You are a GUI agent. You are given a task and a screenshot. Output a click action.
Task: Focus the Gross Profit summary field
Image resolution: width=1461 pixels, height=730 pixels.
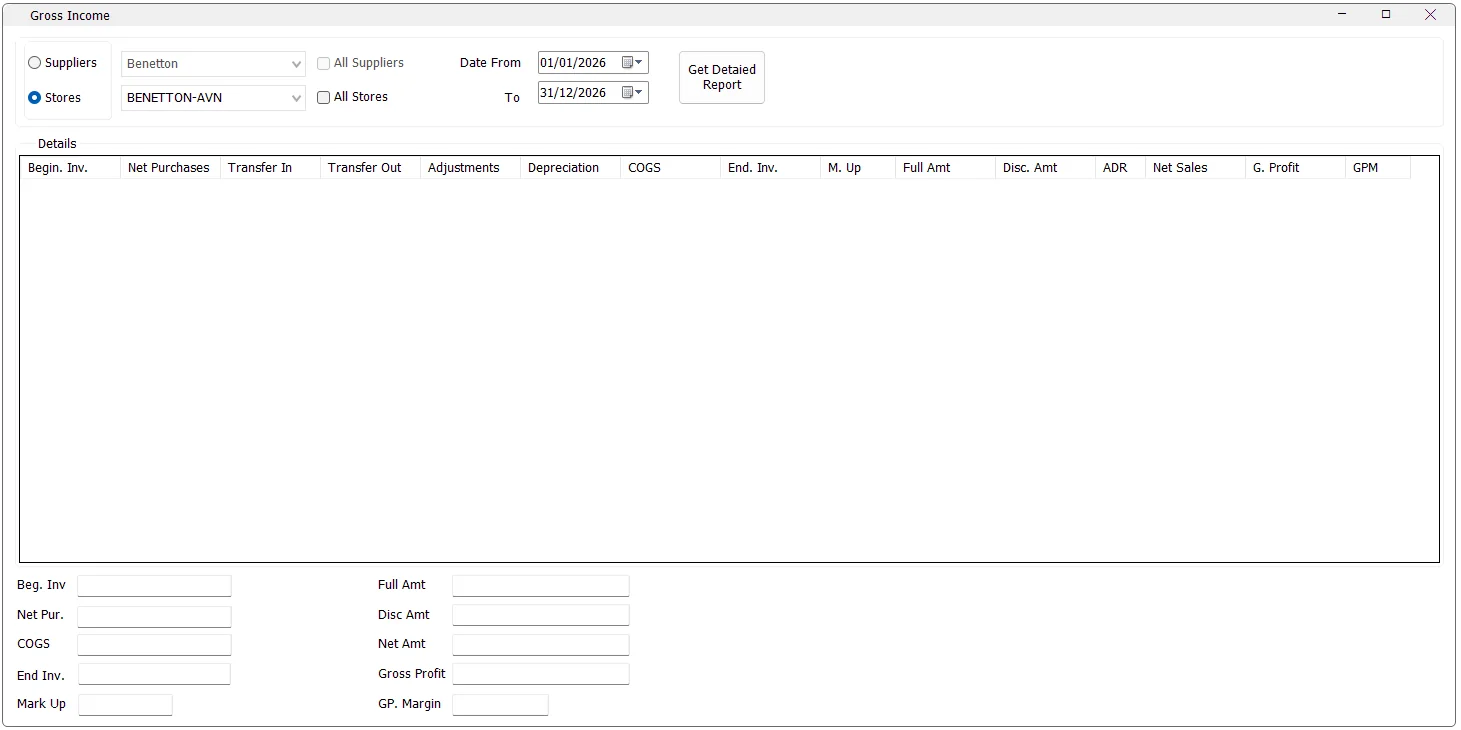click(x=541, y=674)
